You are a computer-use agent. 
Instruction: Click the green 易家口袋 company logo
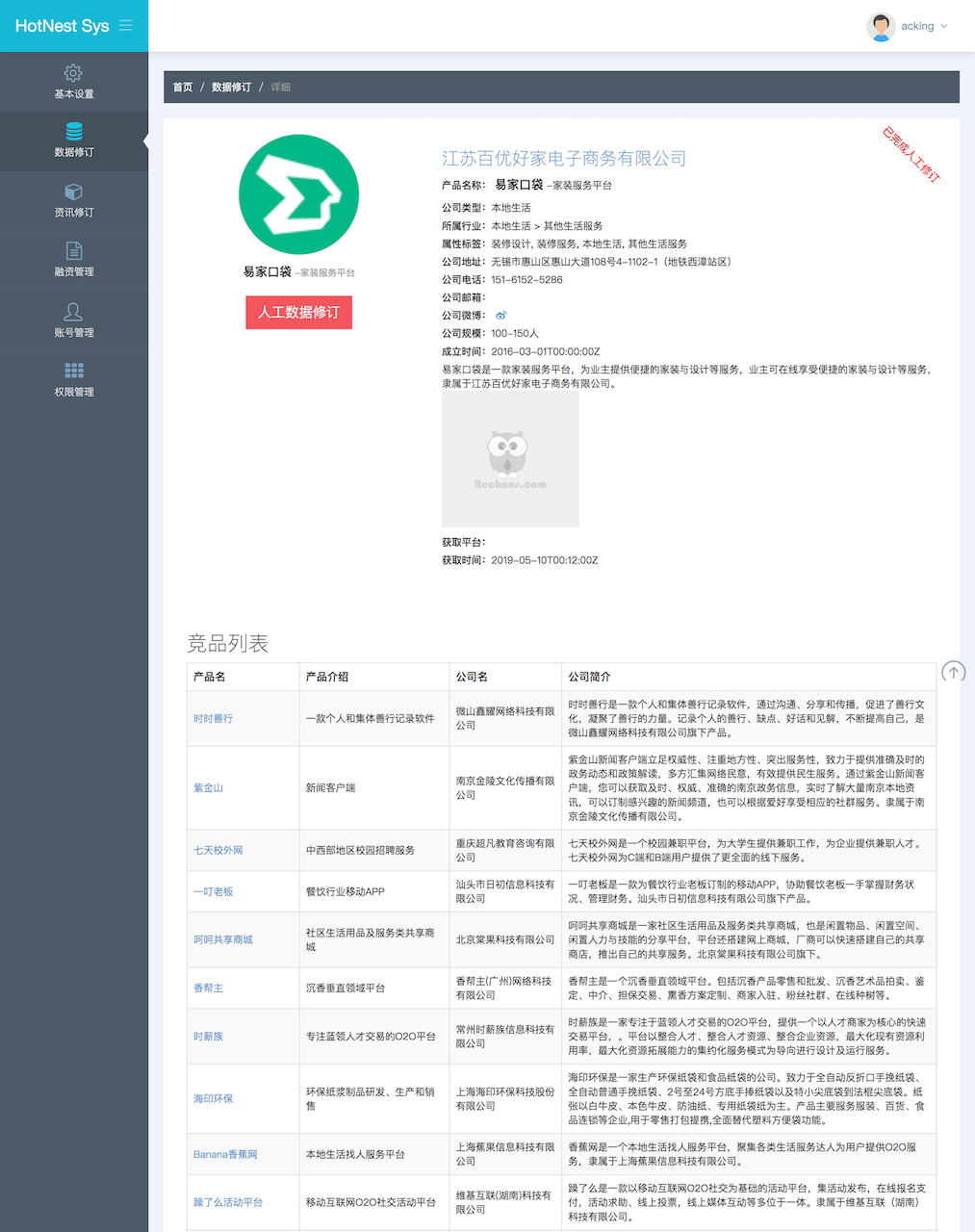point(298,195)
